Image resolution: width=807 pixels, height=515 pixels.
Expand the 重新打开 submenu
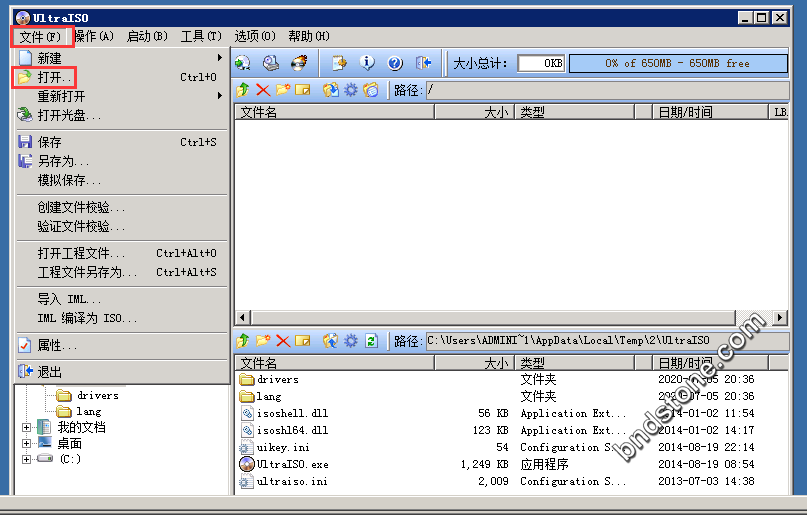coord(121,96)
